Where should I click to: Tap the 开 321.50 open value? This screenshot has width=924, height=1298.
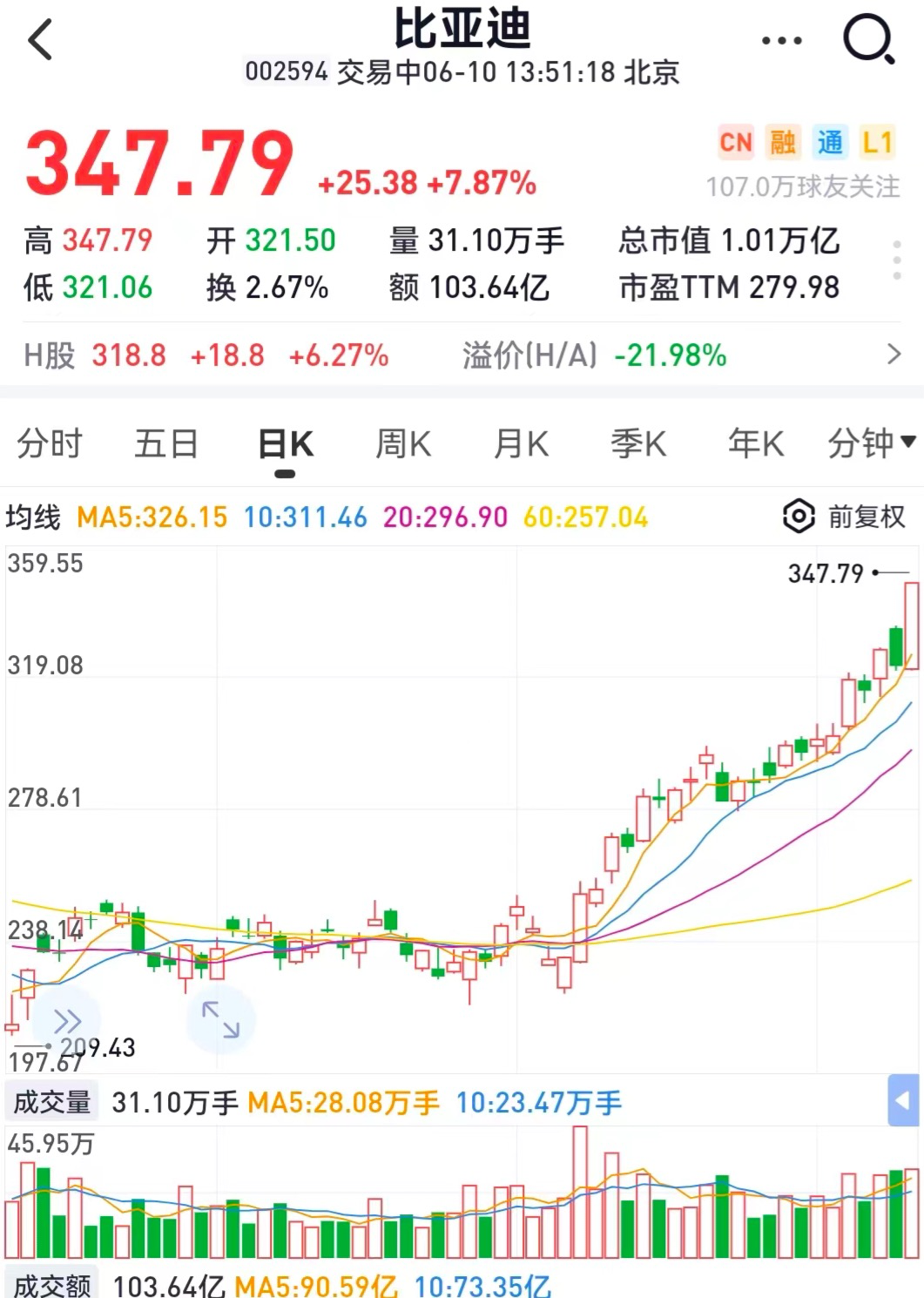271,240
